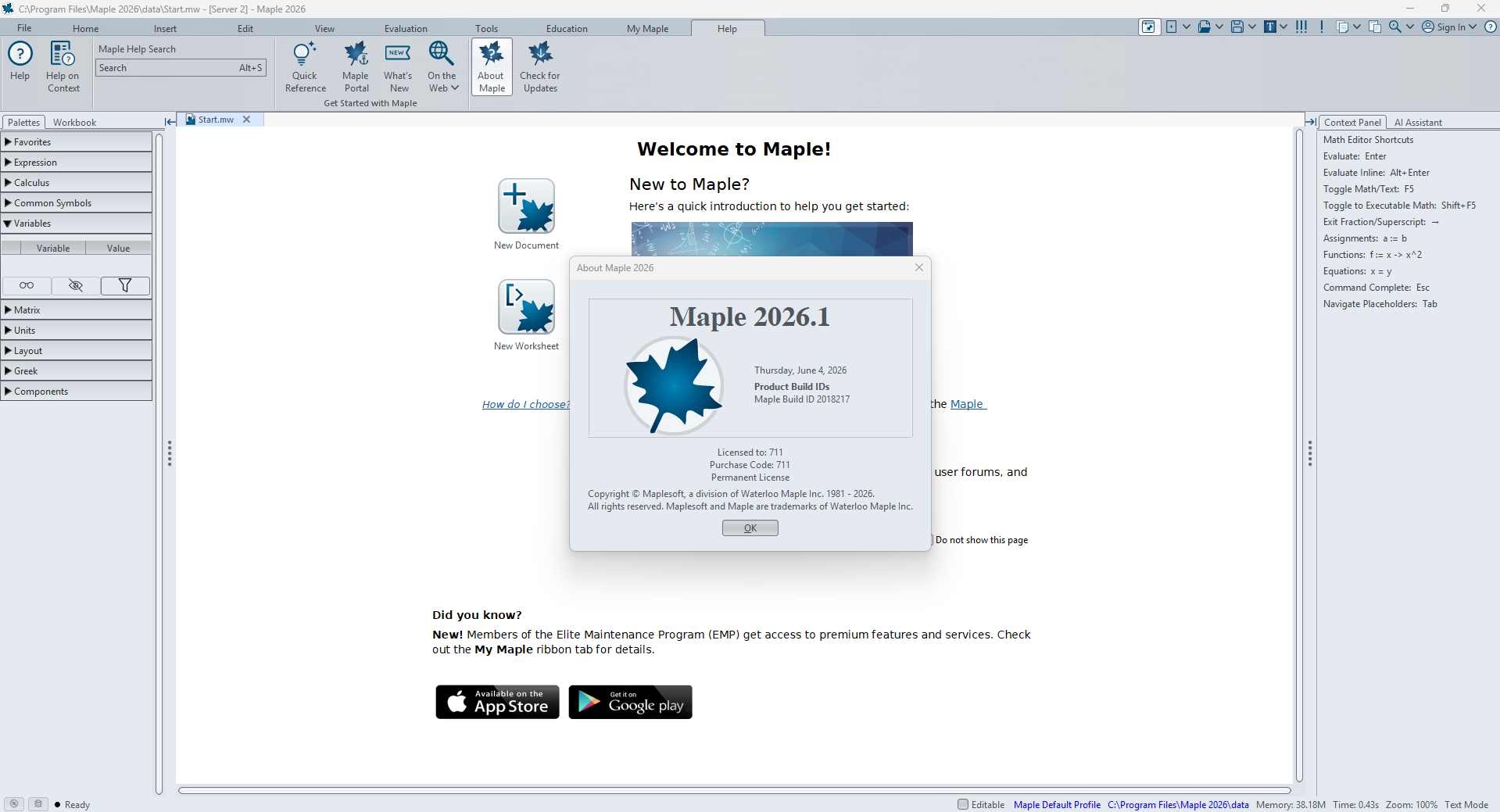Screen dimensions: 1500x812
Task: Click the horizontal scrollbar of the document
Action: [x=735, y=790]
